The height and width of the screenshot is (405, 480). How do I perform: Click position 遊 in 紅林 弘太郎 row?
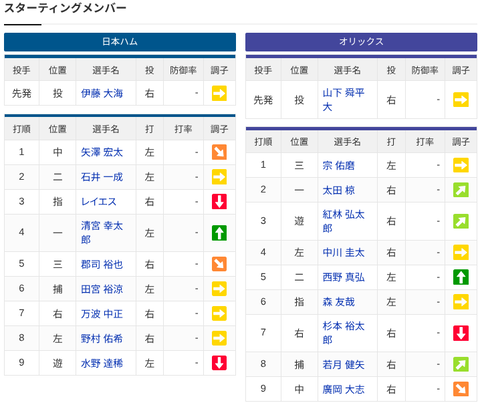click(299, 221)
